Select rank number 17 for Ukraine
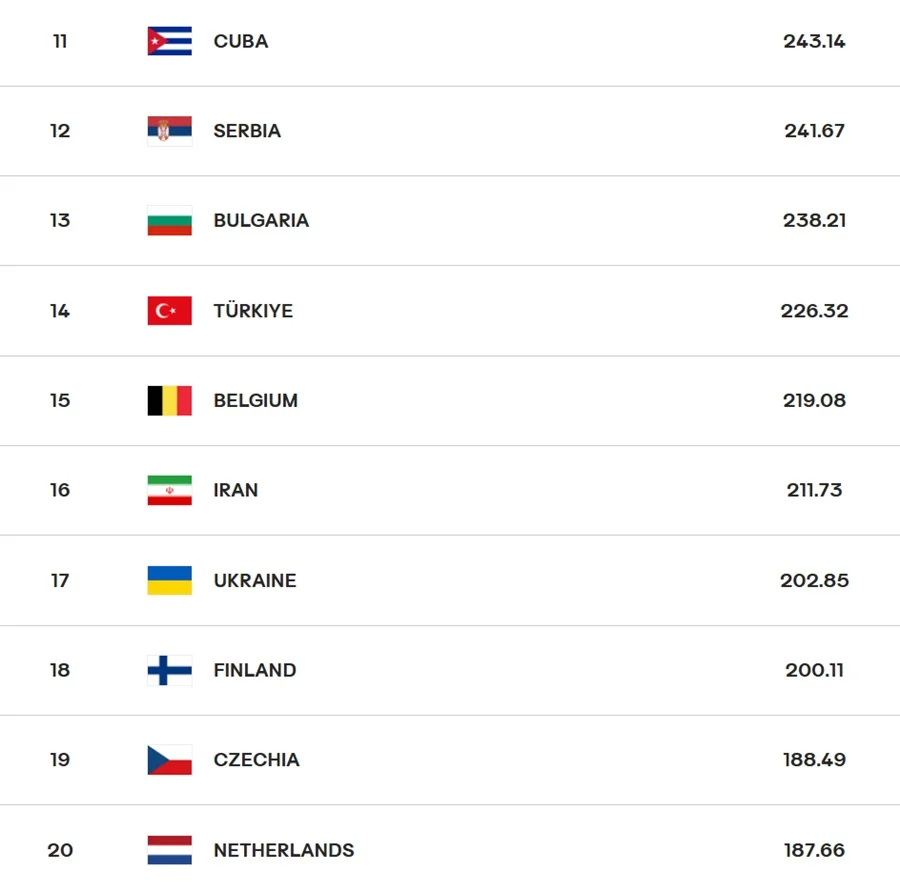The image size is (900, 892). click(x=60, y=580)
